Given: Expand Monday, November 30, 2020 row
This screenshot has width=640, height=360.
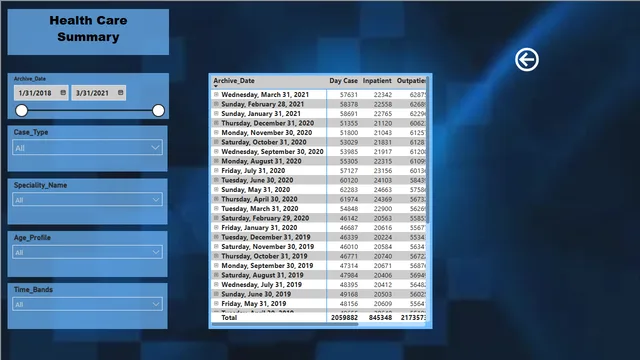Looking at the screenshot, I should (216, 132).
